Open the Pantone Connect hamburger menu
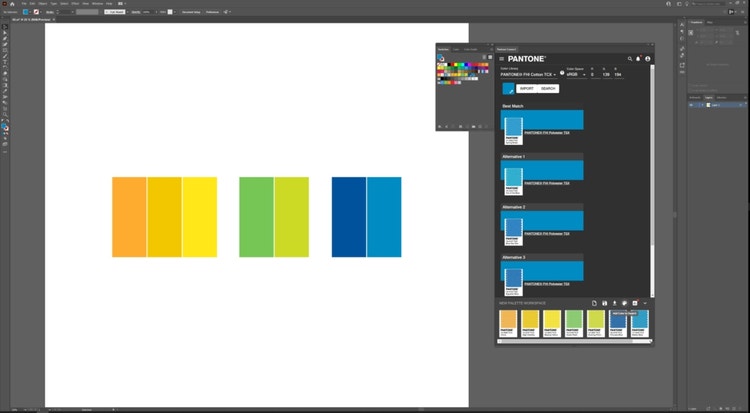Image resolution: width=750 pixels, height=413 pixels. [x=501, y=59]
